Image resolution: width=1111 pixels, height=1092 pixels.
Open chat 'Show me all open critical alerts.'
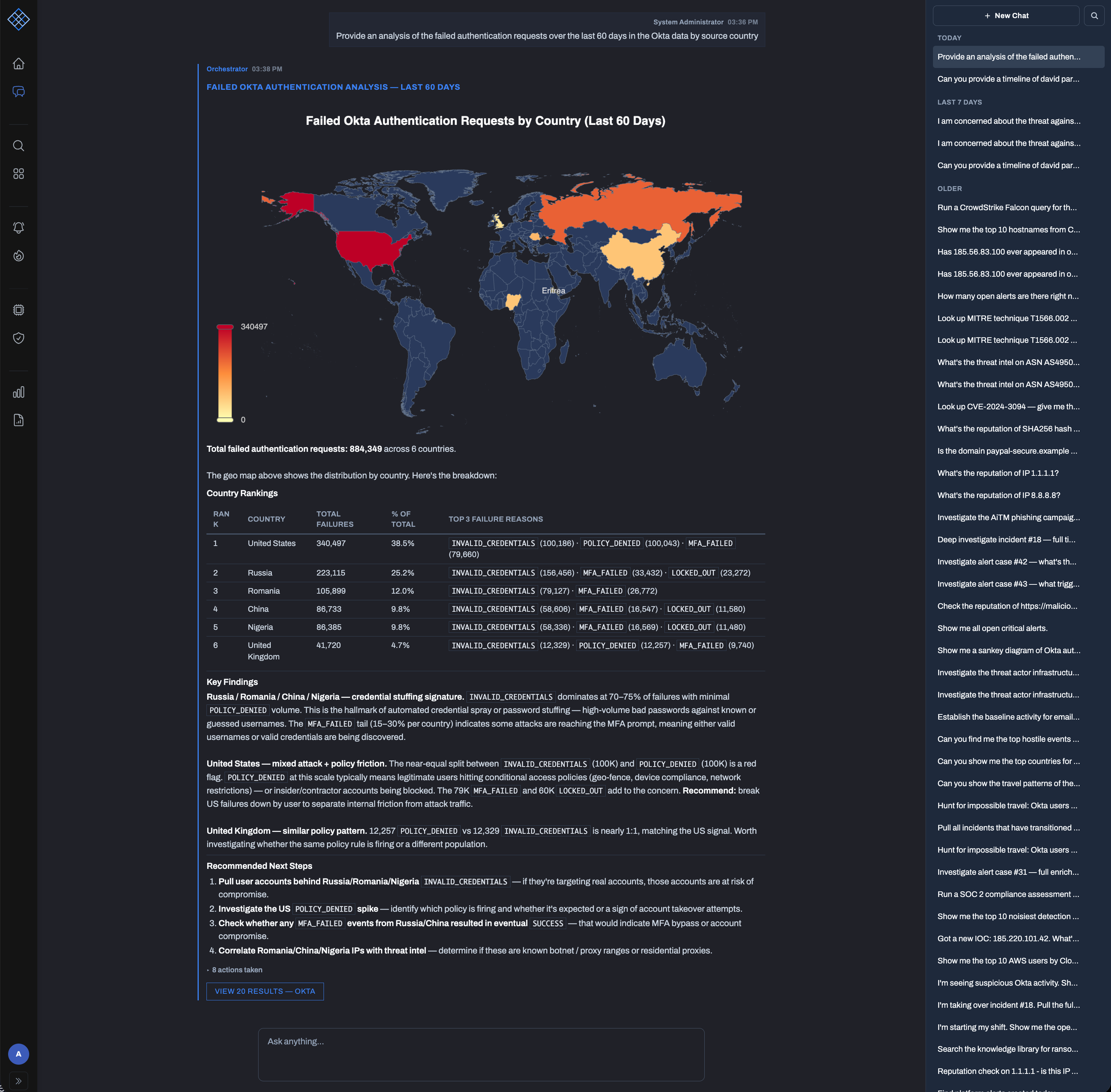[x=1018, y=629]
